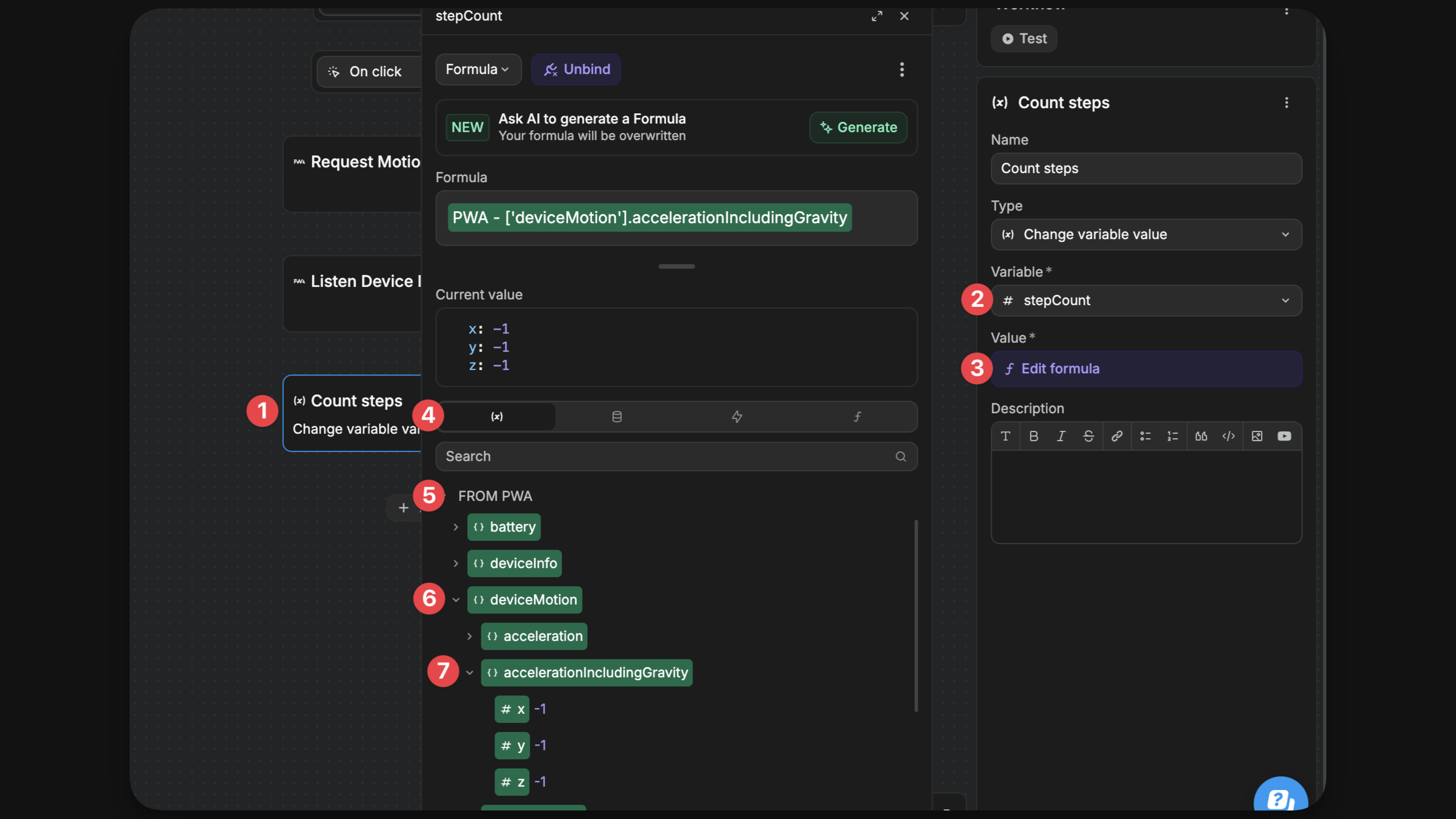Click the Unbind button

pos(576,69)
